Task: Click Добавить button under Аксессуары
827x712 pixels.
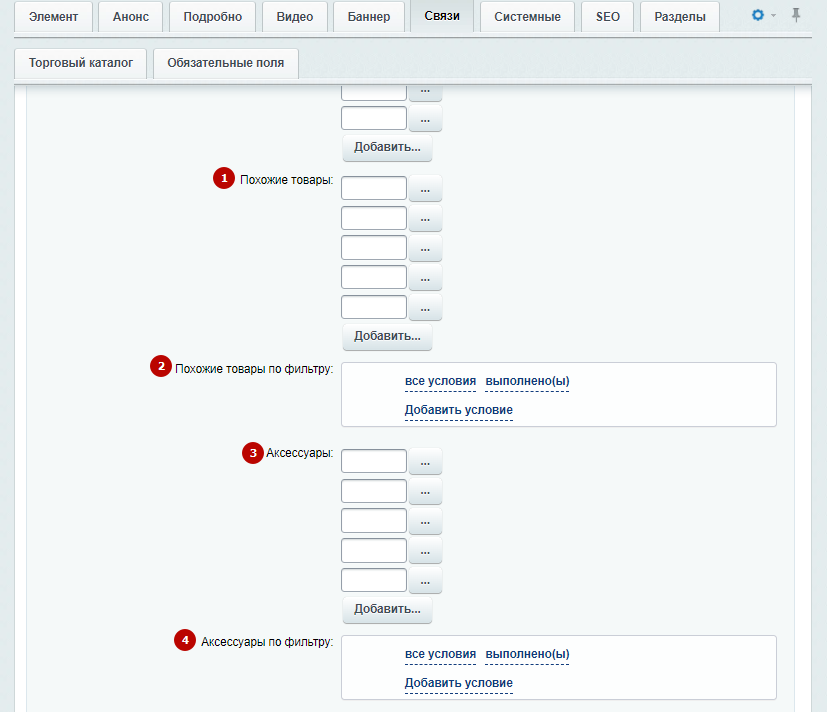Action: [x=387, y=610]
